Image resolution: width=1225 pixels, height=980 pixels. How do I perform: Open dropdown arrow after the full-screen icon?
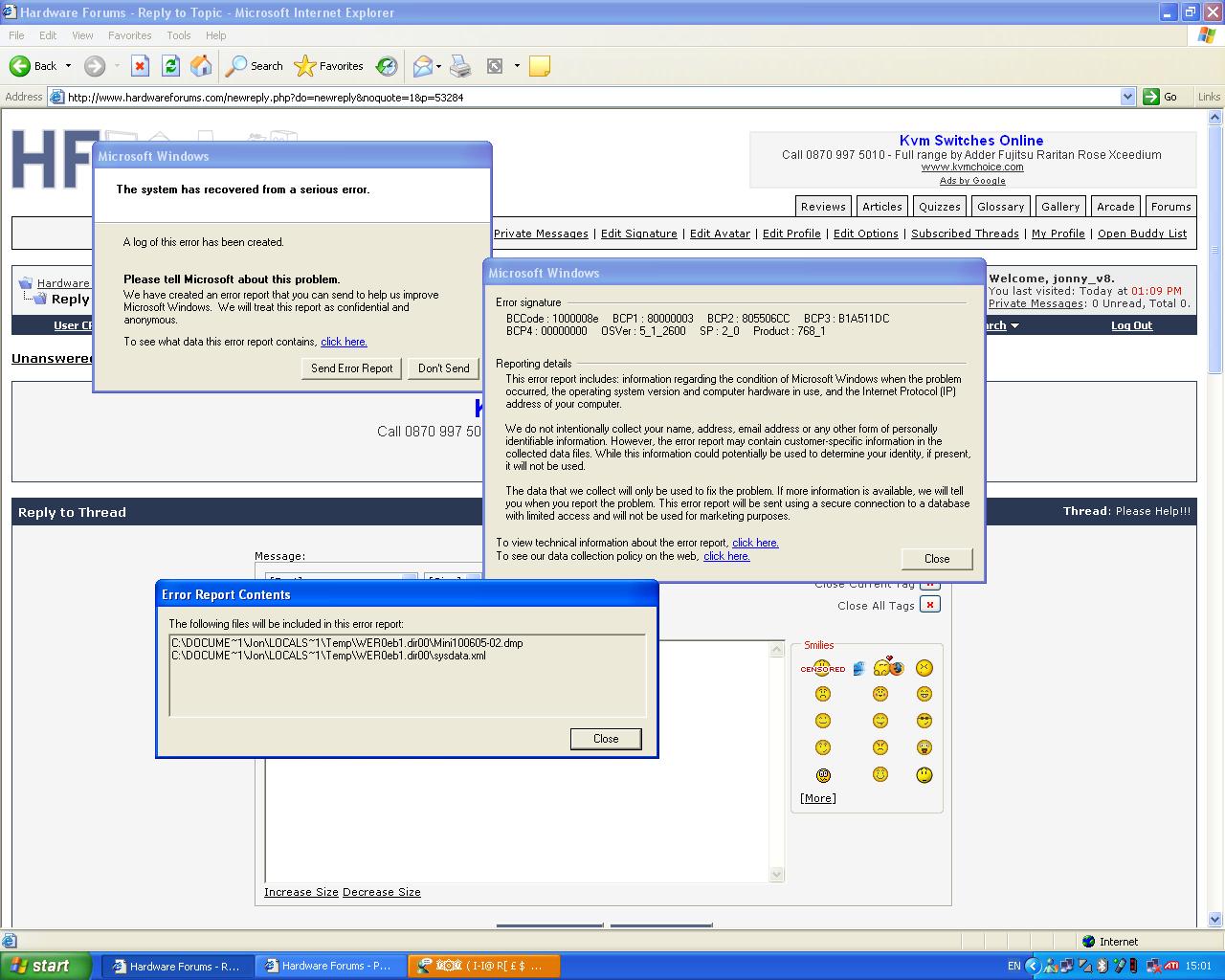click(x=517, y=66)
